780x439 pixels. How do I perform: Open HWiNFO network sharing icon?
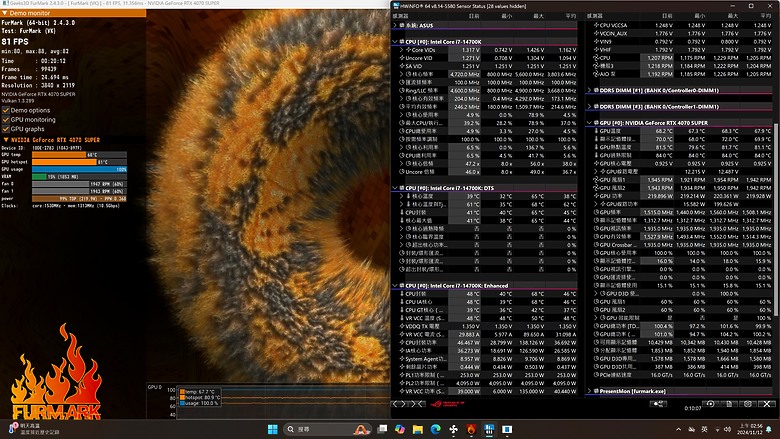pyautogui.click(x=659, y=404)
